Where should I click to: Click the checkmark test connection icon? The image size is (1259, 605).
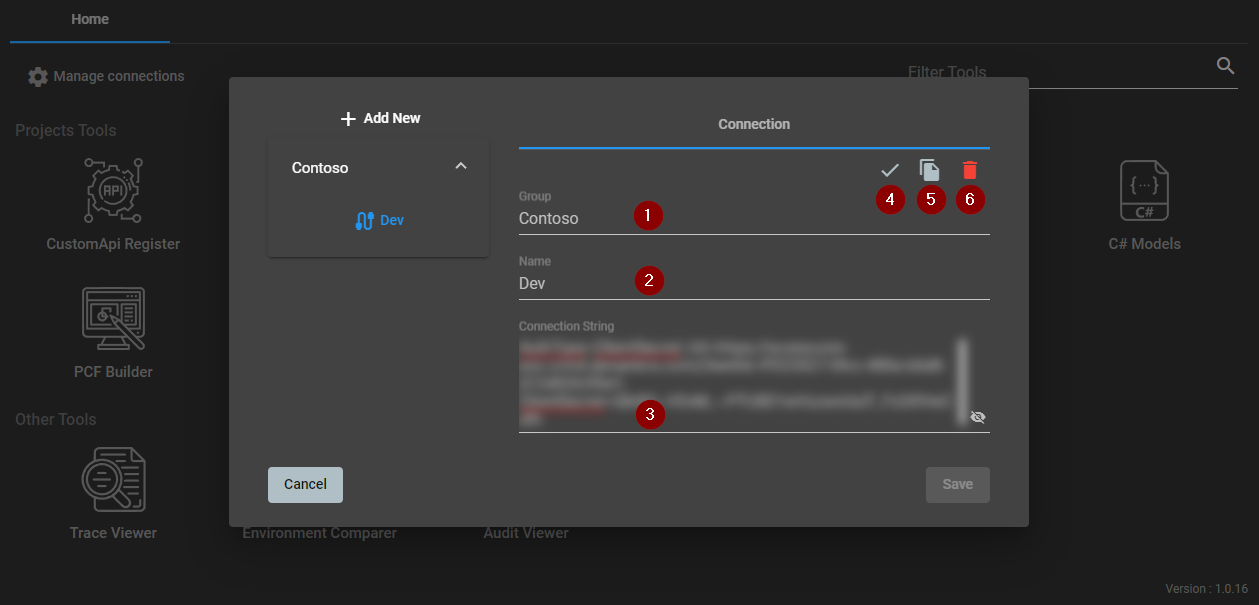890,170
